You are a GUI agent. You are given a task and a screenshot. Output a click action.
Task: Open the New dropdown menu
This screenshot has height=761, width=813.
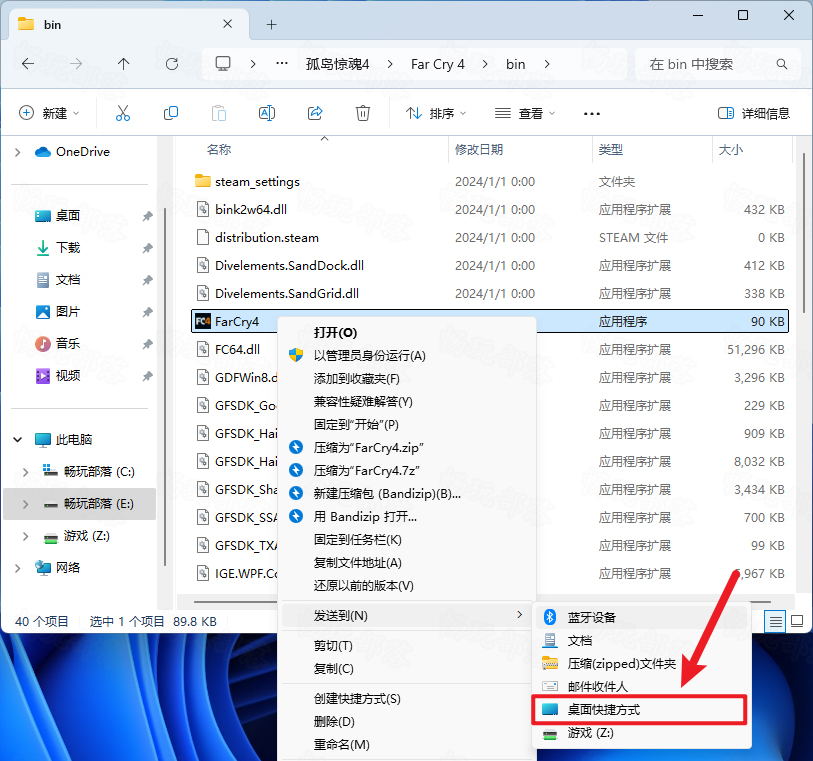(49, 113)
